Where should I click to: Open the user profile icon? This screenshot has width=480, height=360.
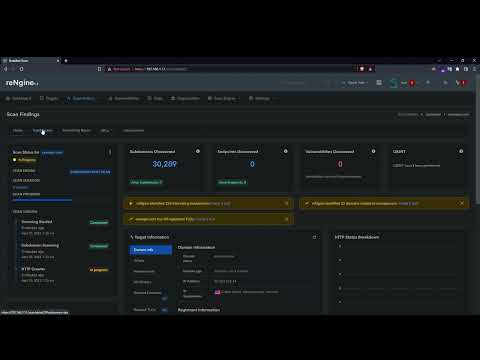445,83
